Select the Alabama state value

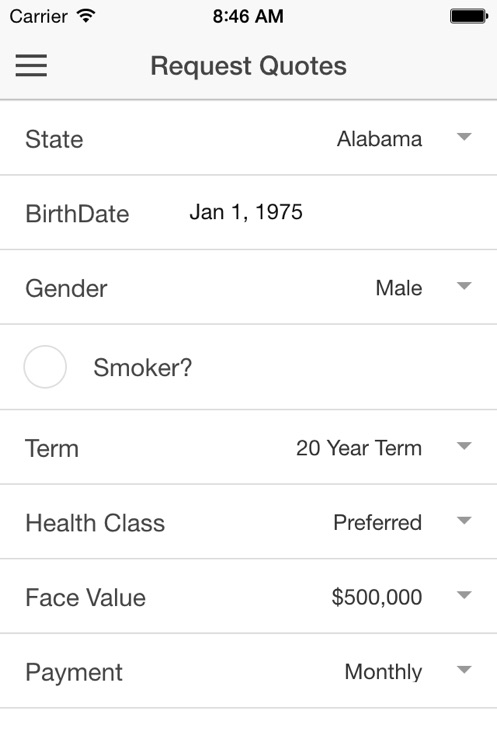tap(380, 139)
